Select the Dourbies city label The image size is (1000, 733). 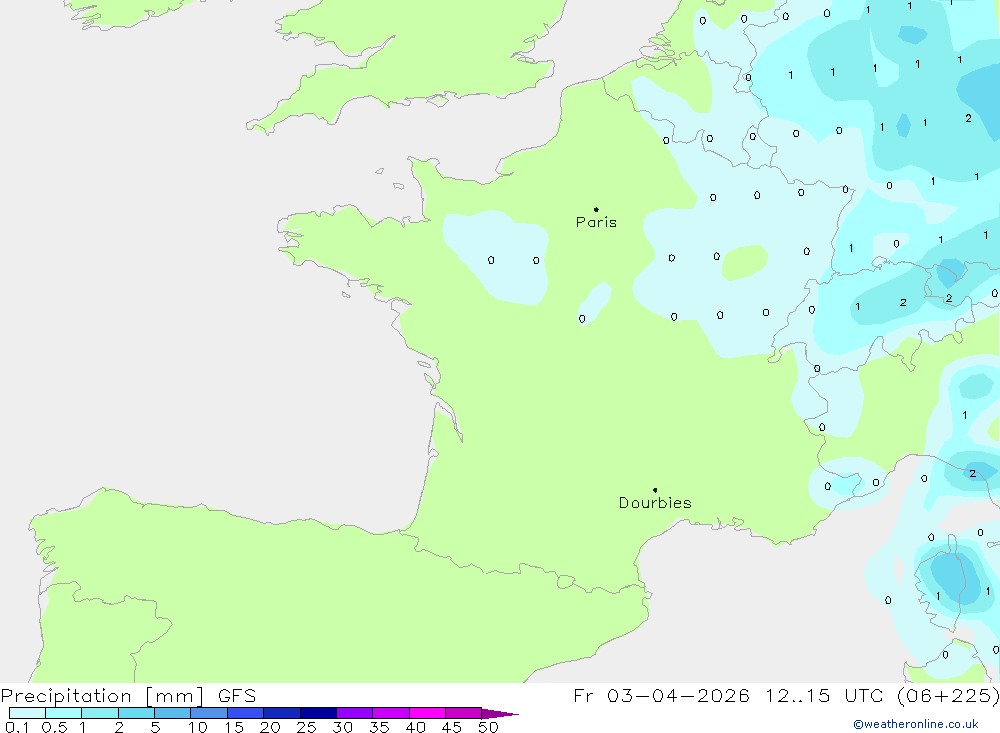coord(655,503)
